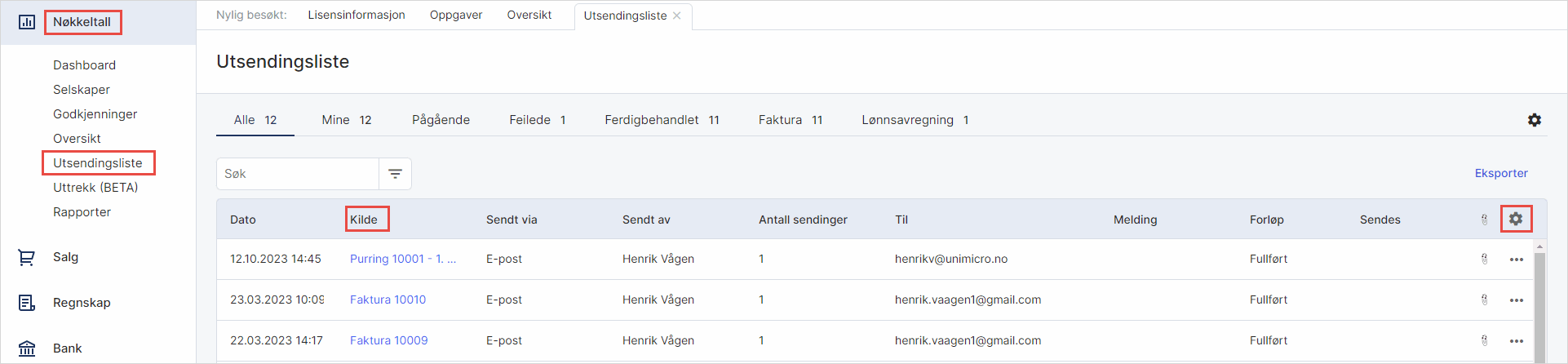
Task: Sort by the Dato column header
Action: point(243,220)
